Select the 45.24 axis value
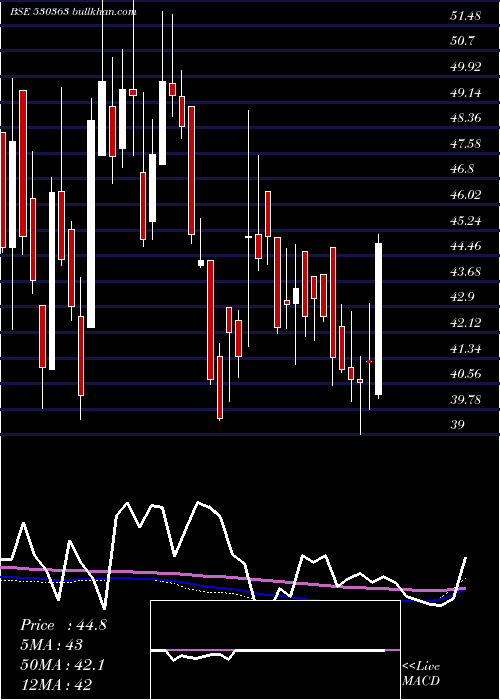 coord(466,221)
